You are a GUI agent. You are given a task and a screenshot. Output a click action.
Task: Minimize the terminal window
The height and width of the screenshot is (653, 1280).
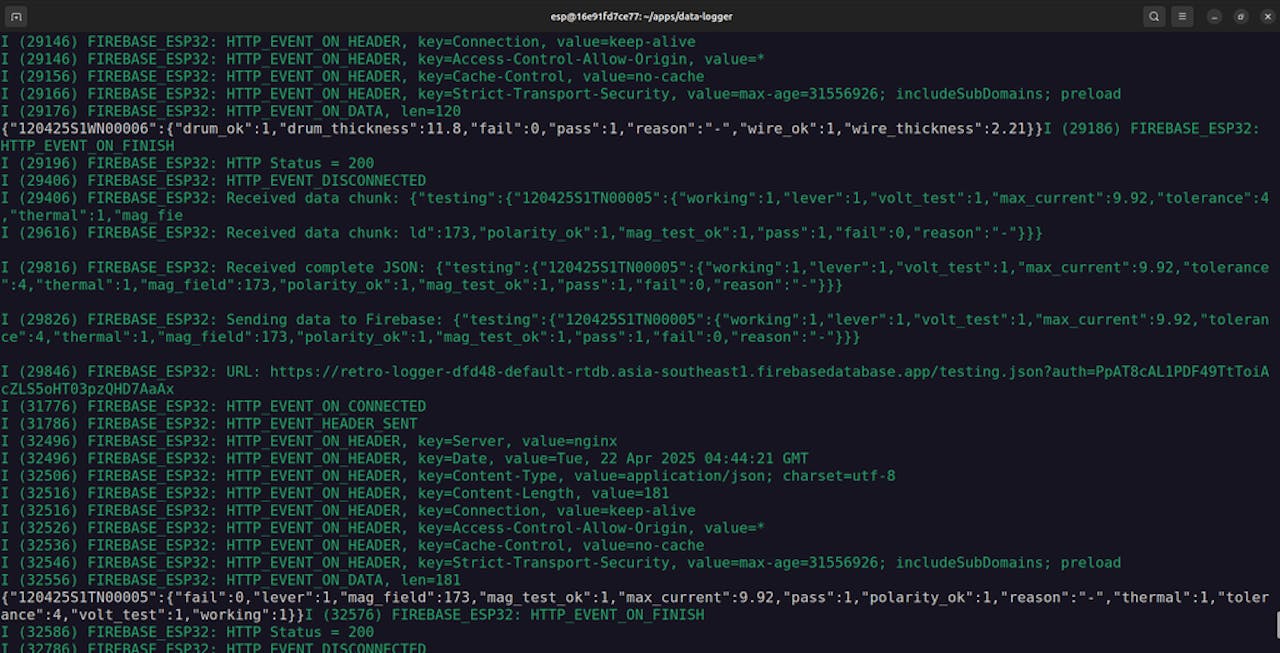tap(1215, 16)
